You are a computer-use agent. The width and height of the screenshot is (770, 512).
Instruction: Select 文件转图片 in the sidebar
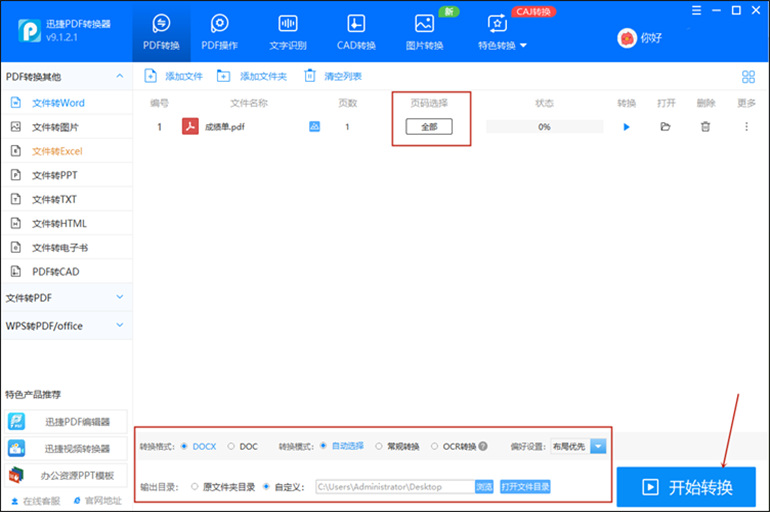(x=66, y=127)
